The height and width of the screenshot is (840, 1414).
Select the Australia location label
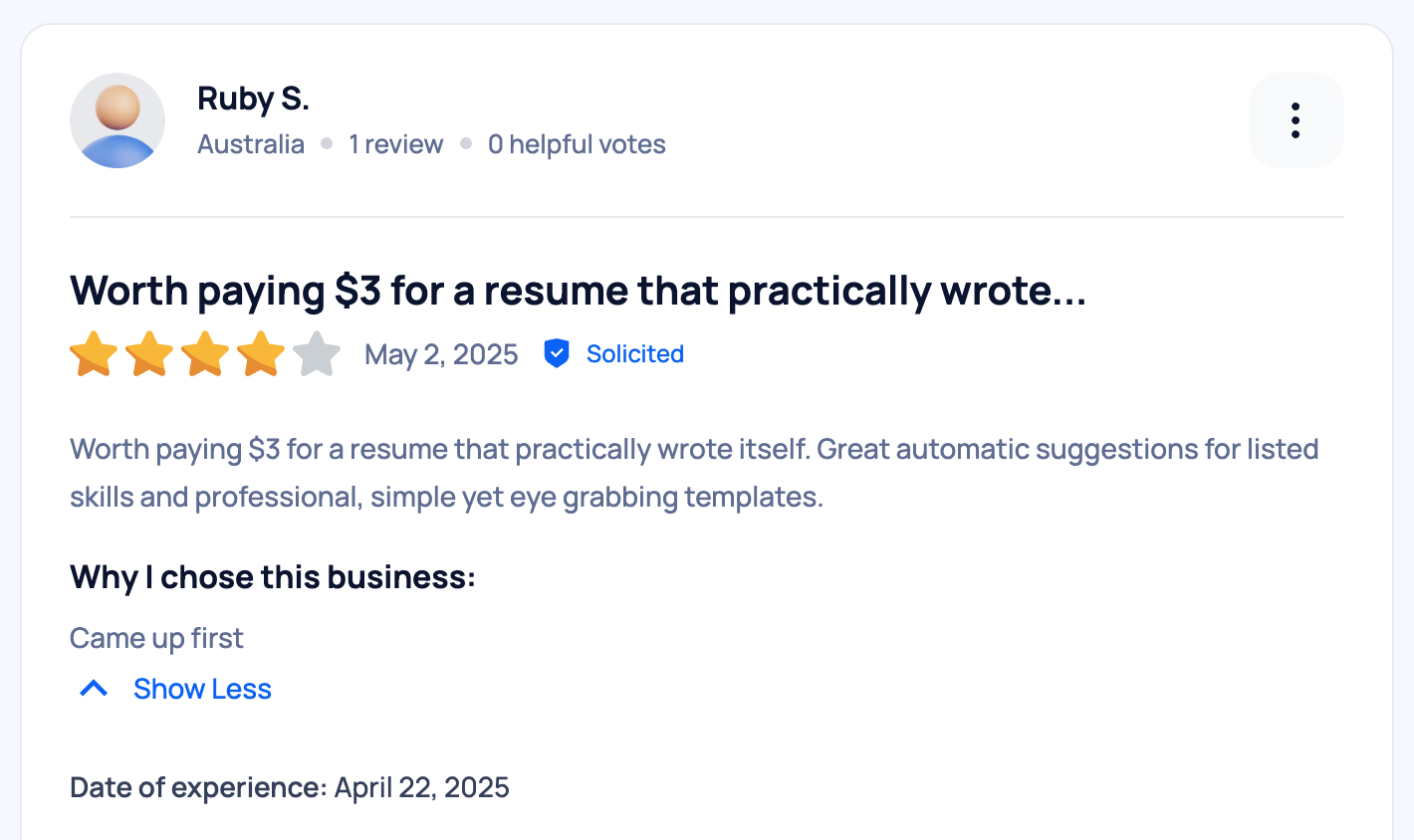coord(250,143)
